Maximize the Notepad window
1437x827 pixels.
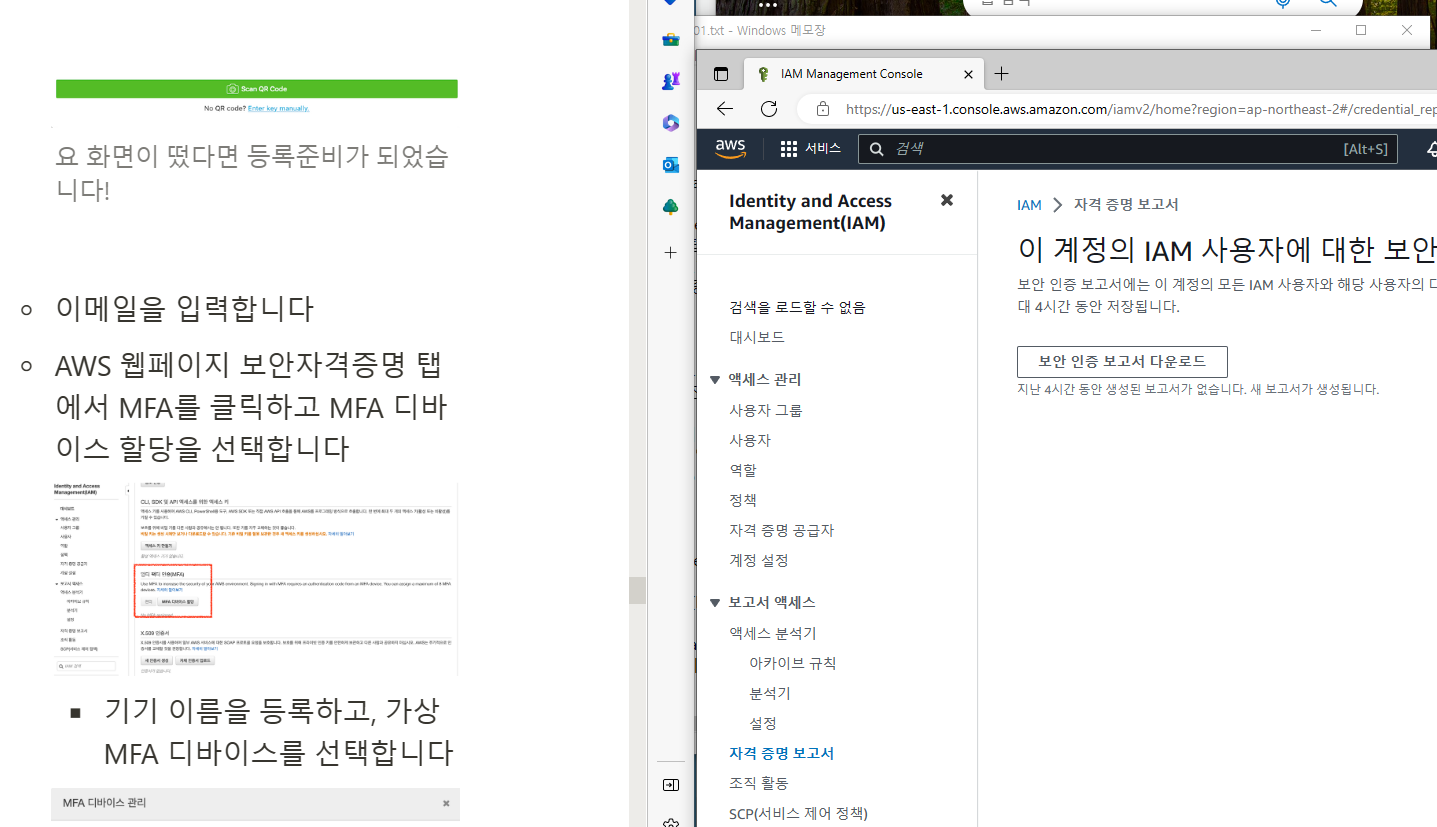pyautogui.click(x=1361, y=30)
